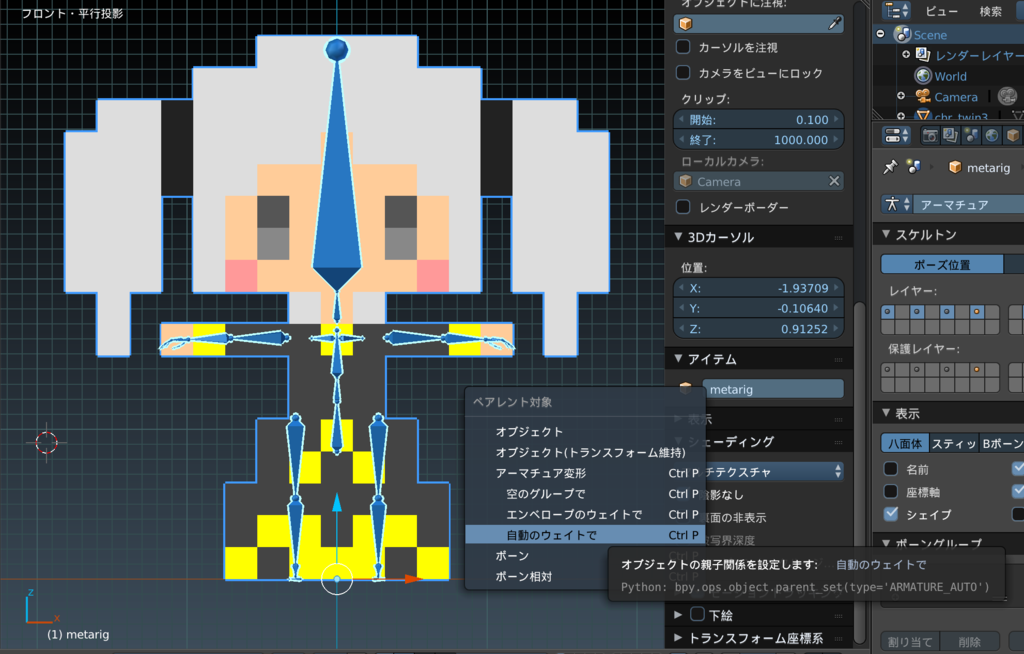Enable the カメラをビューにロック checkbox
This screenshot has width=1024, height=654.
click(683, 73)
